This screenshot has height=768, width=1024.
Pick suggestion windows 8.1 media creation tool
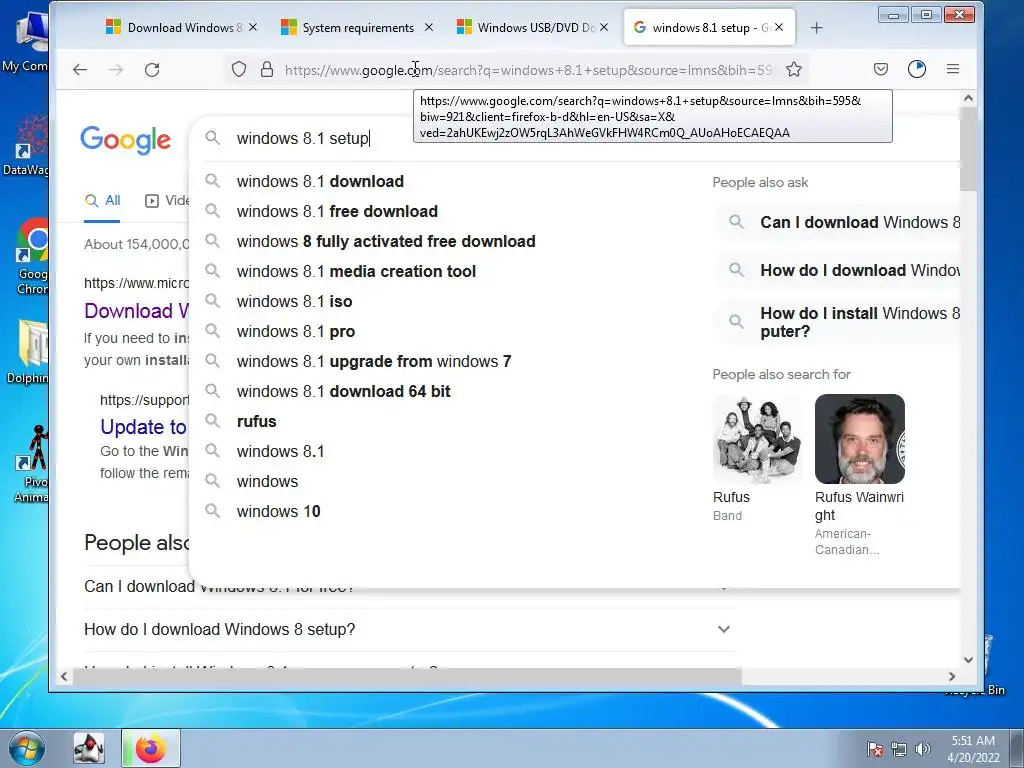pos(356,271)
